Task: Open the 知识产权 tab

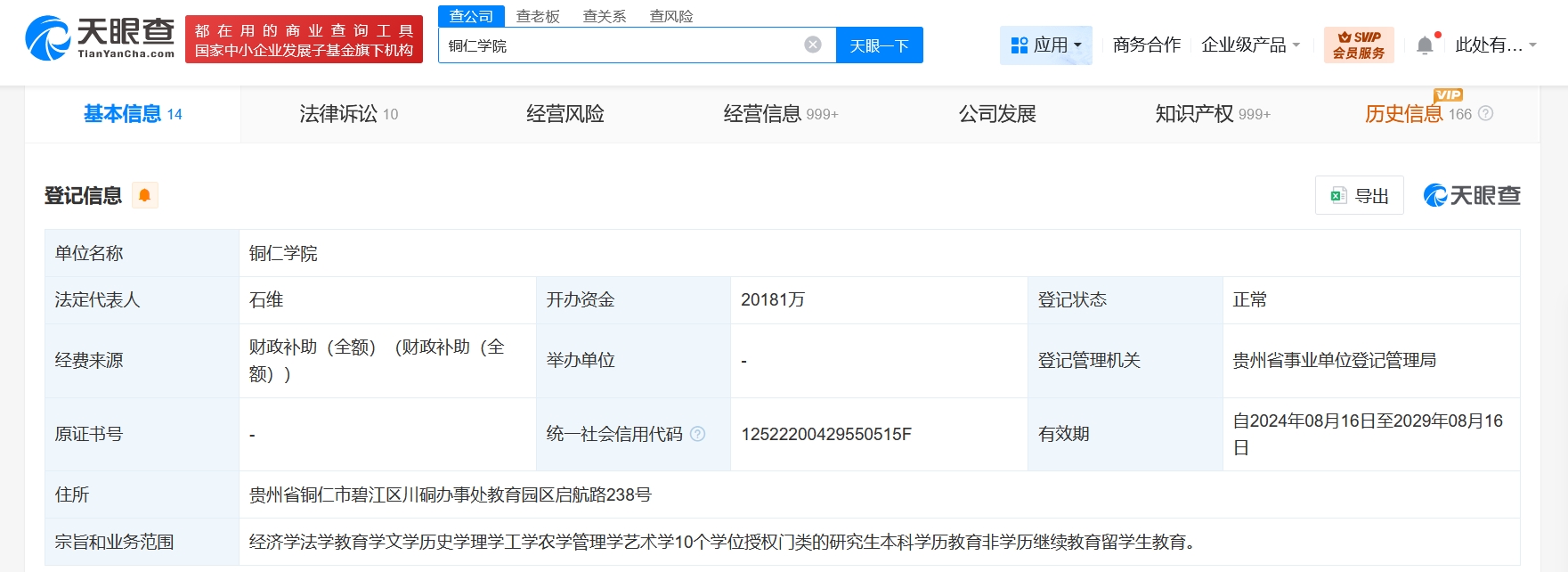Action: tap(1212, 114)
